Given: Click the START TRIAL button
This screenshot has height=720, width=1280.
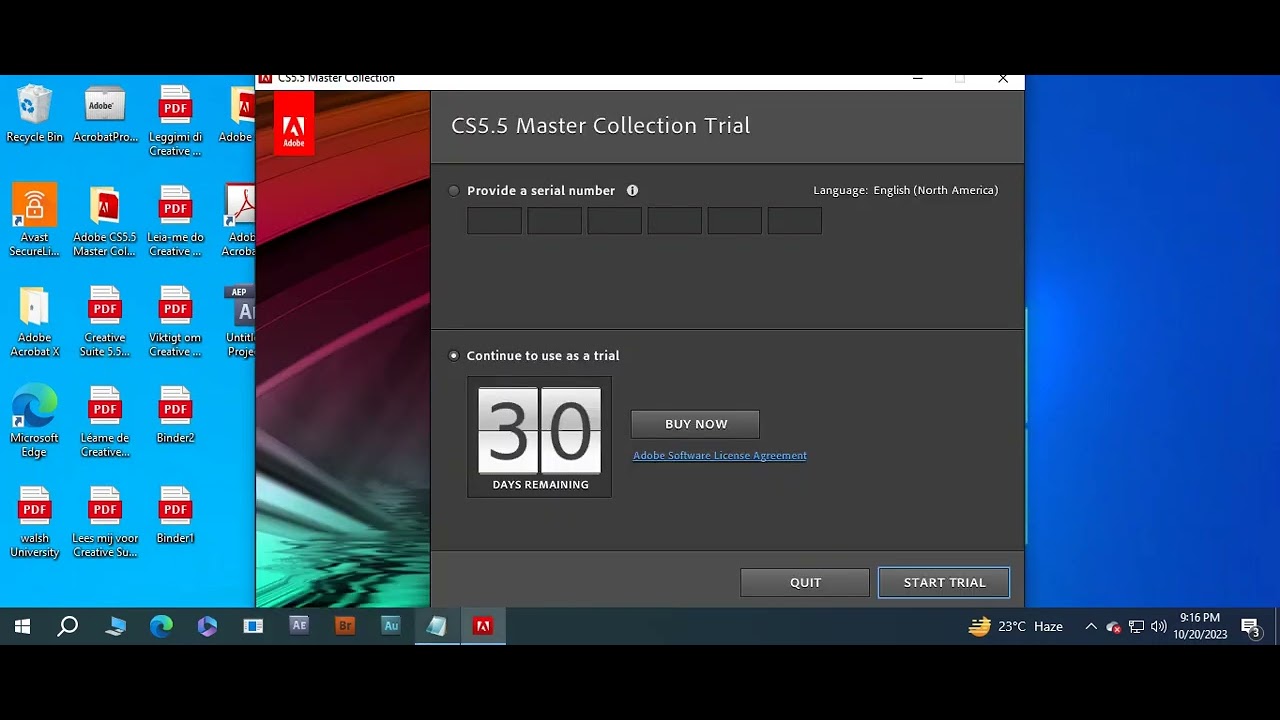Looking at the screenshot, I should click(944, 583).
